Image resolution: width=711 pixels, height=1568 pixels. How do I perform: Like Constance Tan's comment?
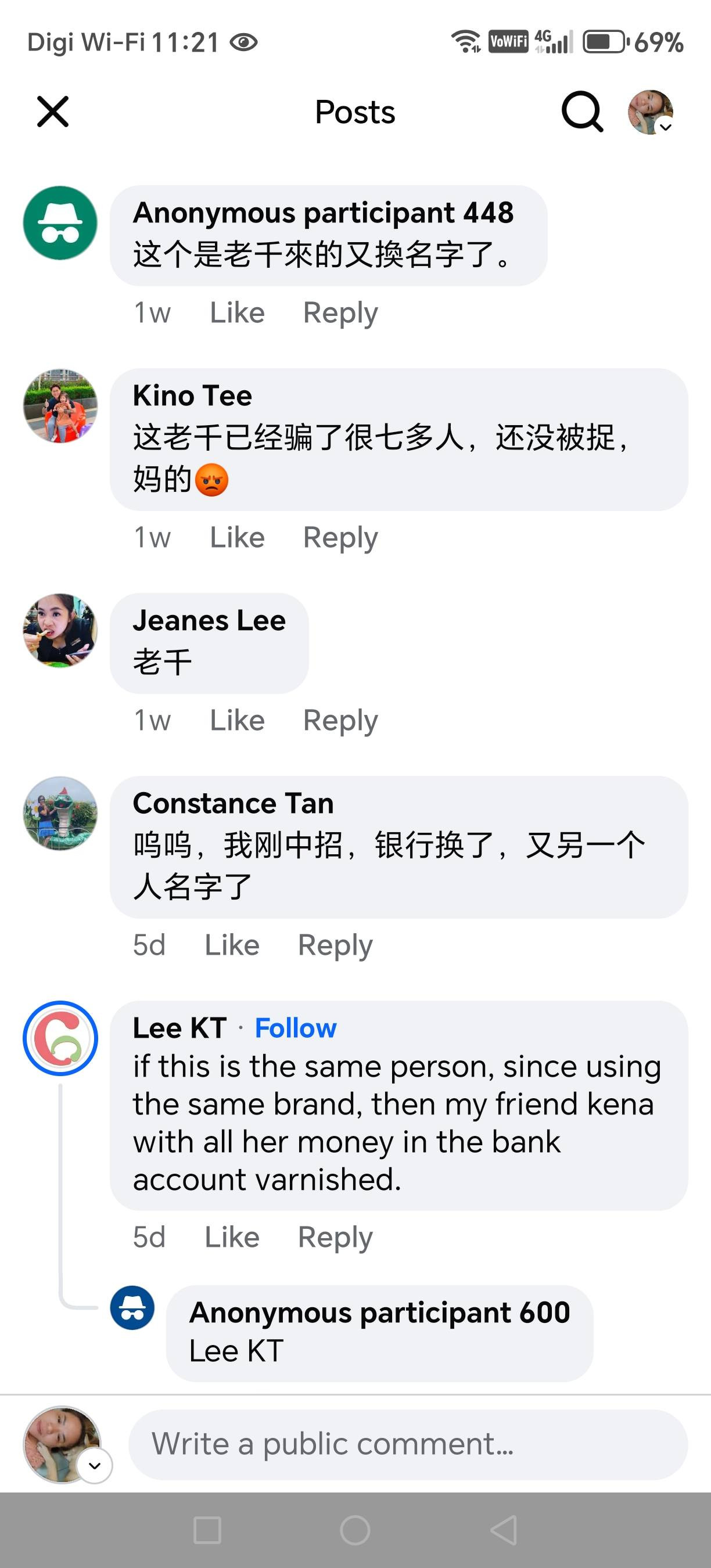(x=232, y=945)
